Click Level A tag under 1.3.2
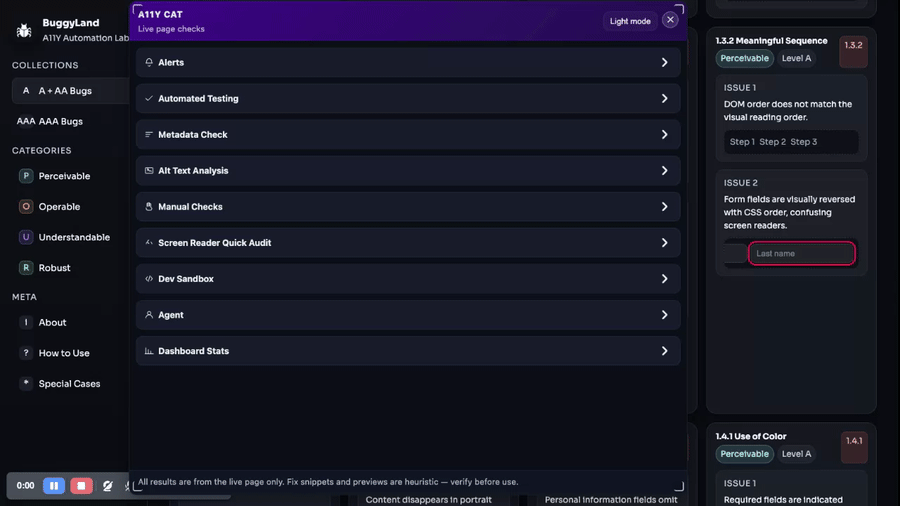900x506 pixels. click(x=796, y=58)
